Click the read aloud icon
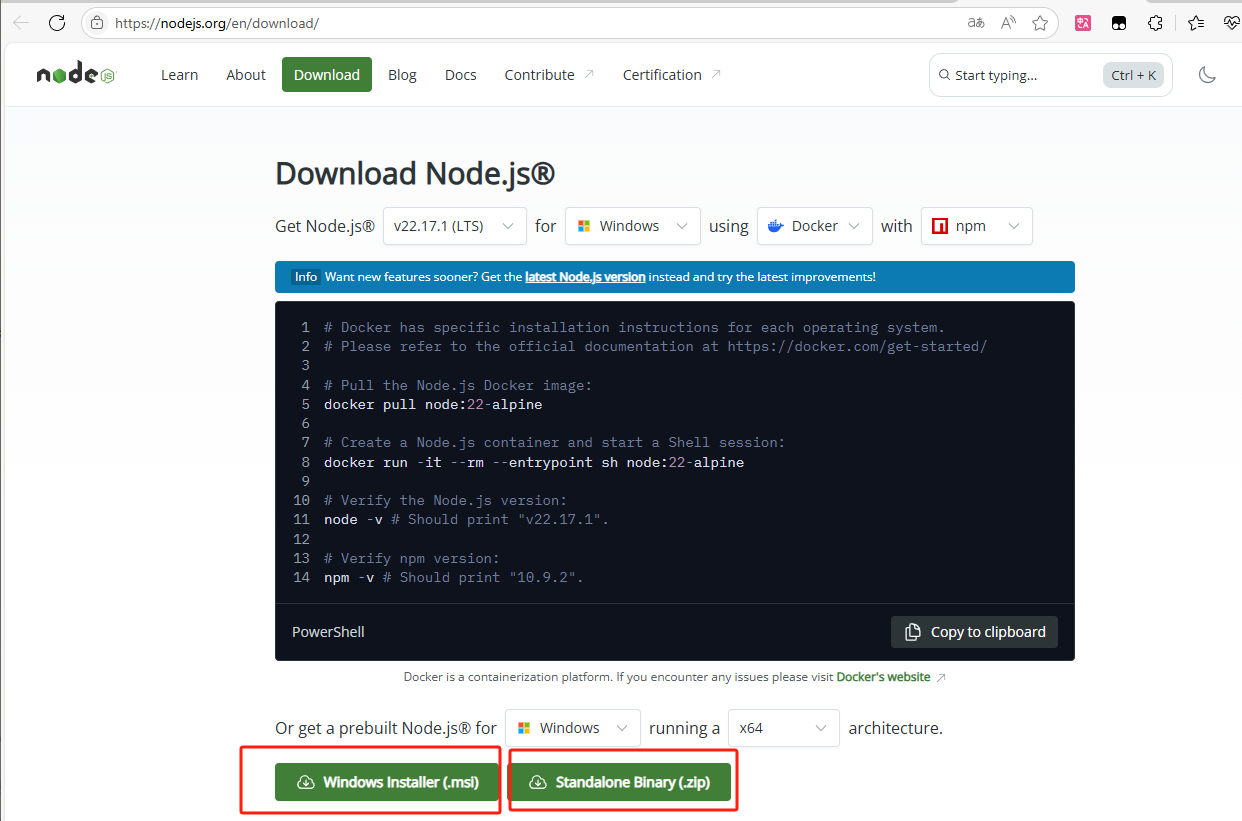The width and height of the screenshot is (1242, 821). tap(1008, 23)
